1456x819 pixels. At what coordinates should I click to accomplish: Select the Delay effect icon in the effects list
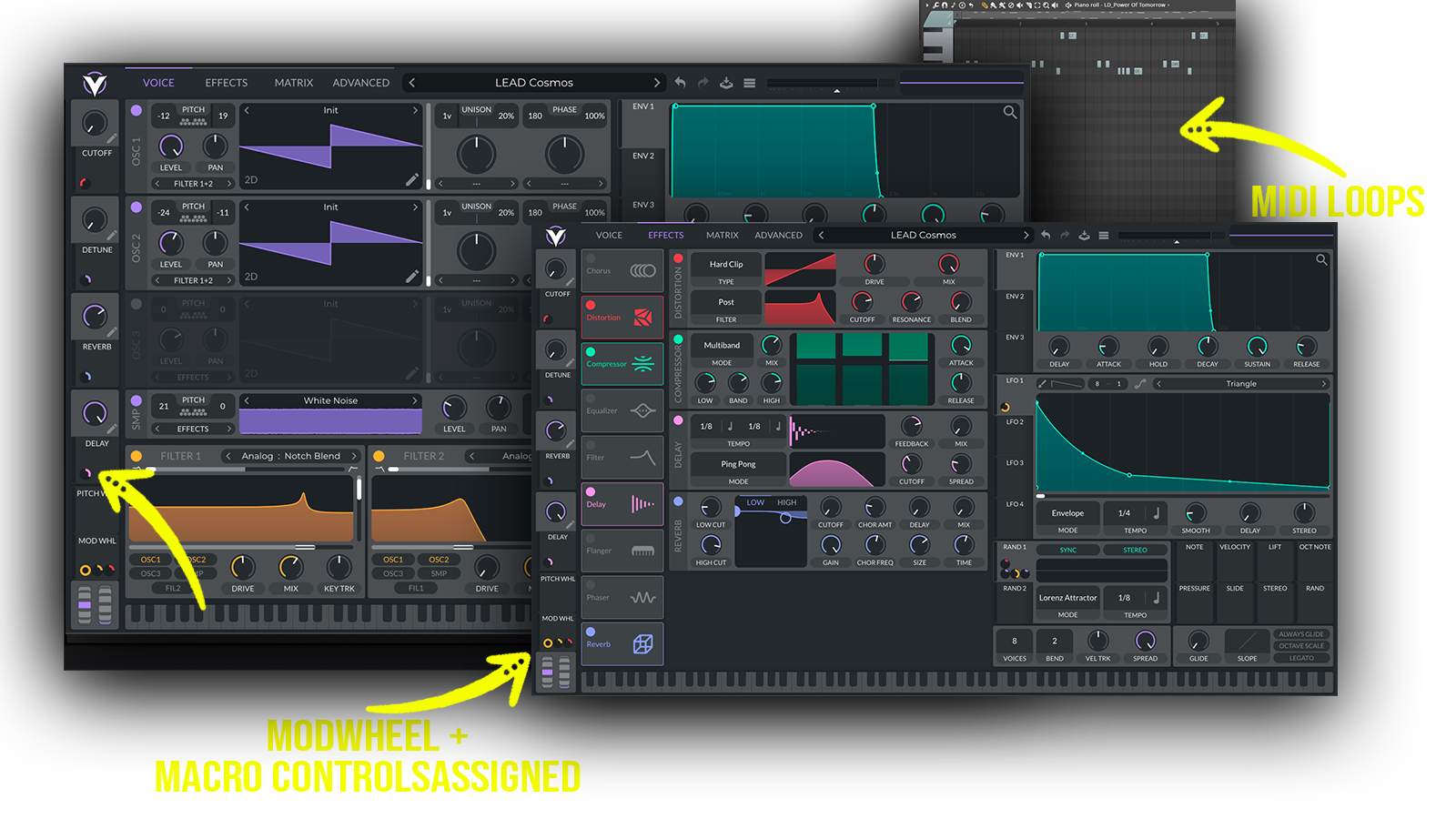pyautogui.click(x=642, y=504)
